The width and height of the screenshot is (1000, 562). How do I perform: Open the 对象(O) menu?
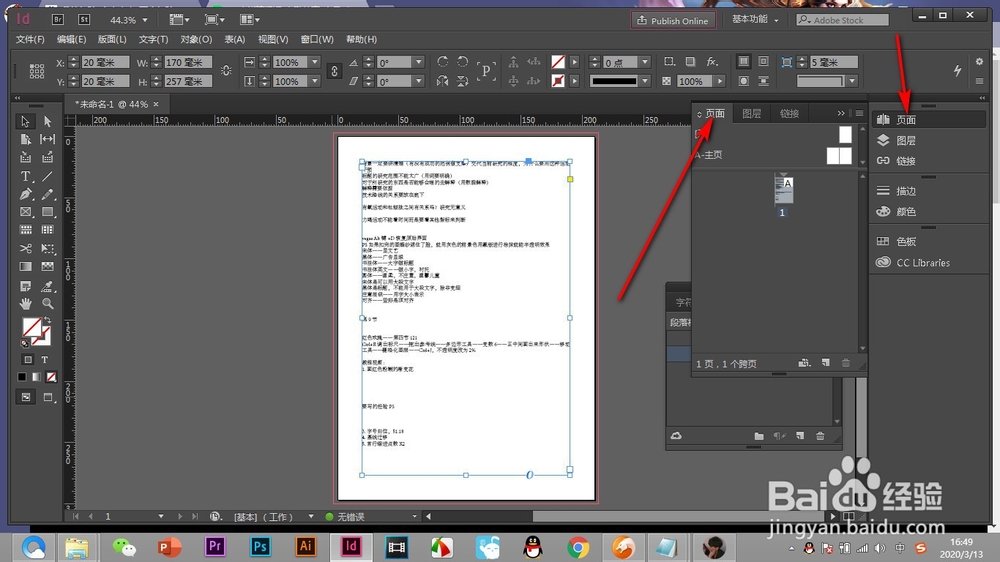coord(196,40)
